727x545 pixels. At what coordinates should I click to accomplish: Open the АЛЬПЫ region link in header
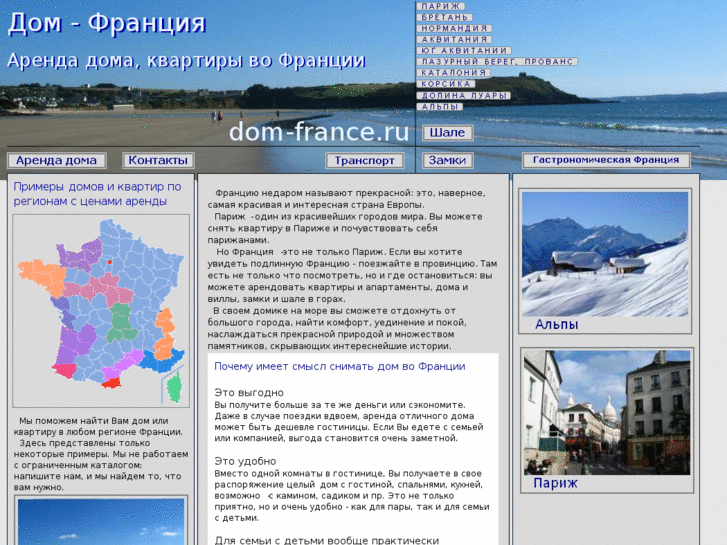(x=440, y=107)
